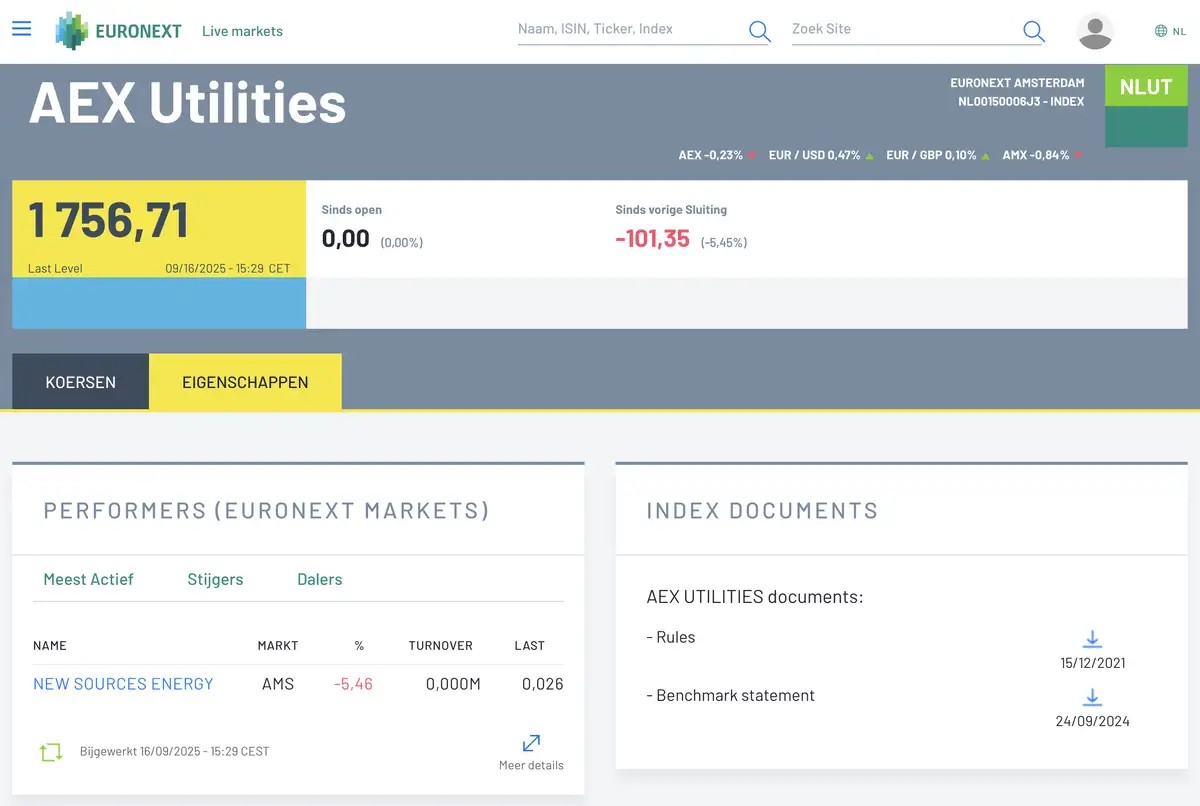Click the MARKT column header

click(278, 646)
